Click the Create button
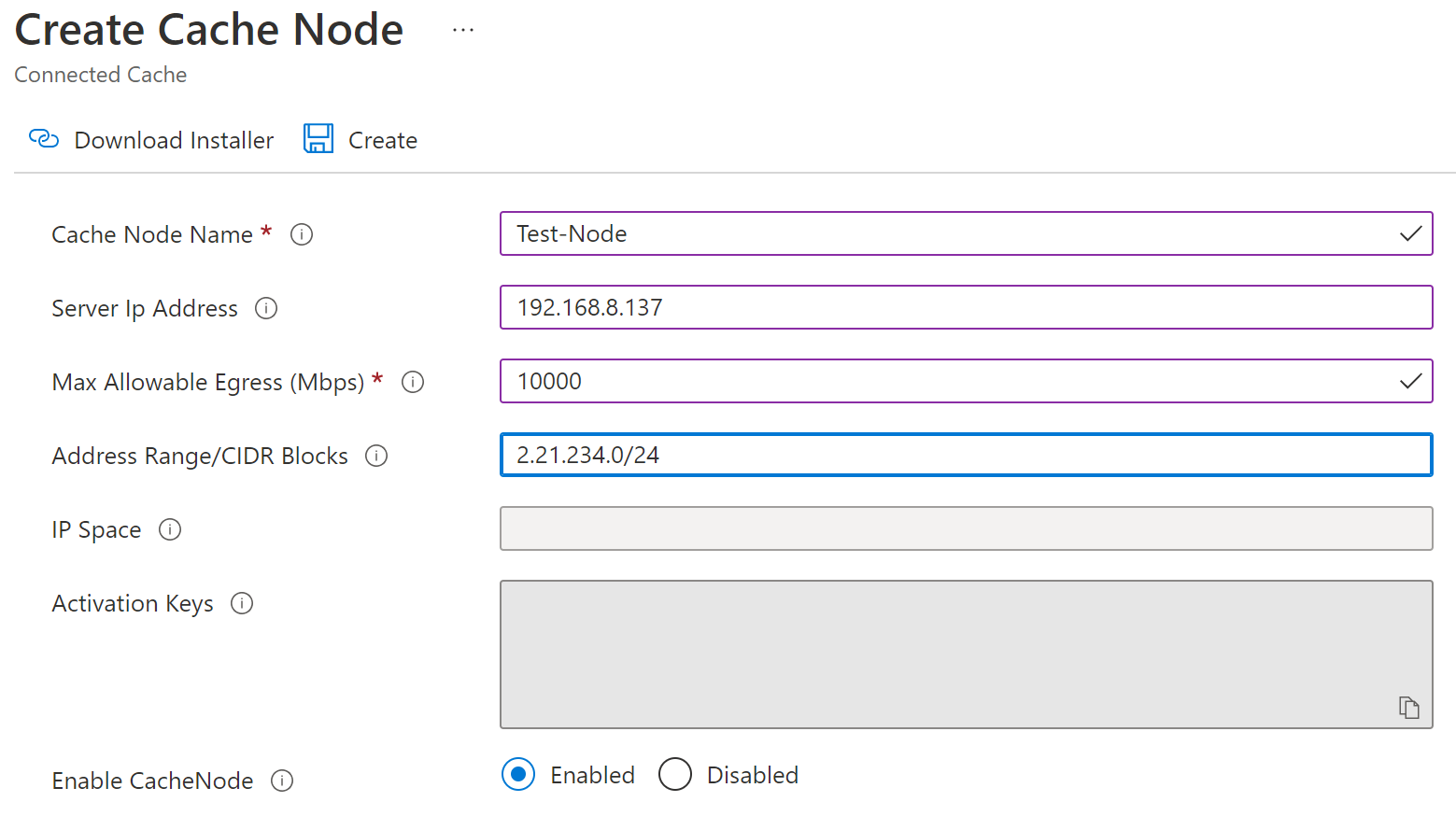1456x830 pixels. pyautogui.click(x=382, y=140)
